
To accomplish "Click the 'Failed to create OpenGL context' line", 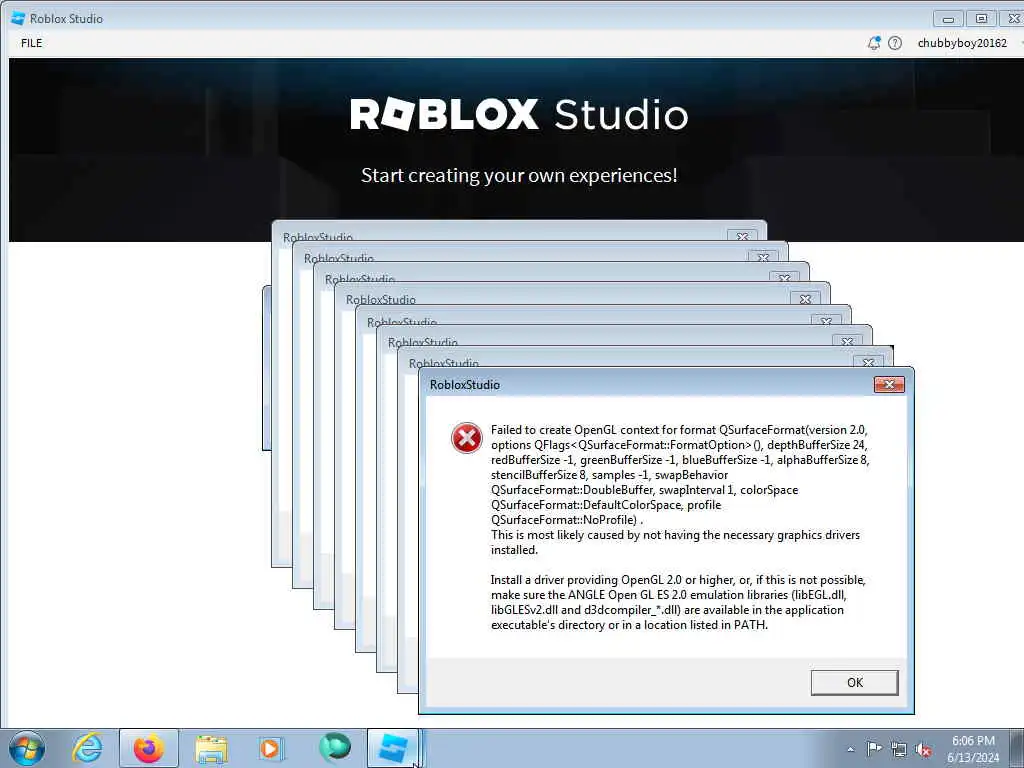I will 679,430.
